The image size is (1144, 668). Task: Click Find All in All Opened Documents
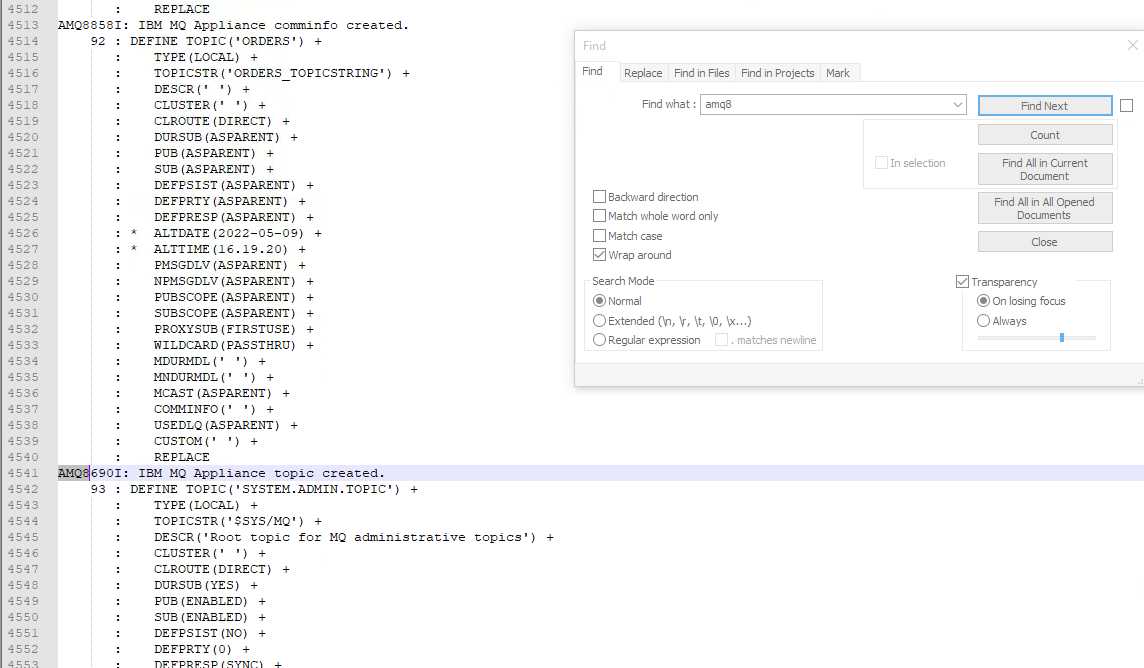pyautogui.click(x=1045, y=208)
